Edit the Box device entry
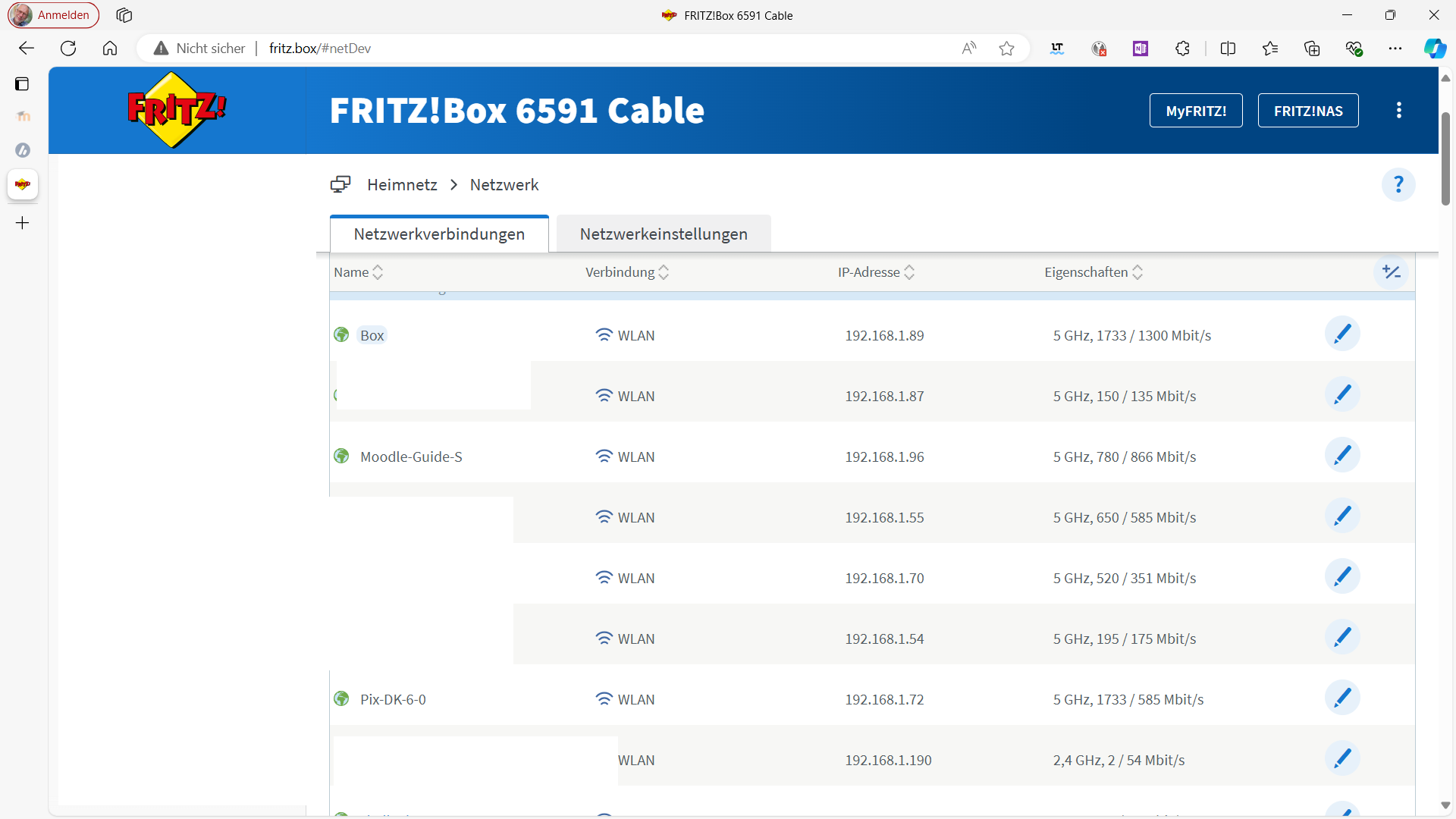This screenshot has width=1456, height=819. [x=1342, y=334]
